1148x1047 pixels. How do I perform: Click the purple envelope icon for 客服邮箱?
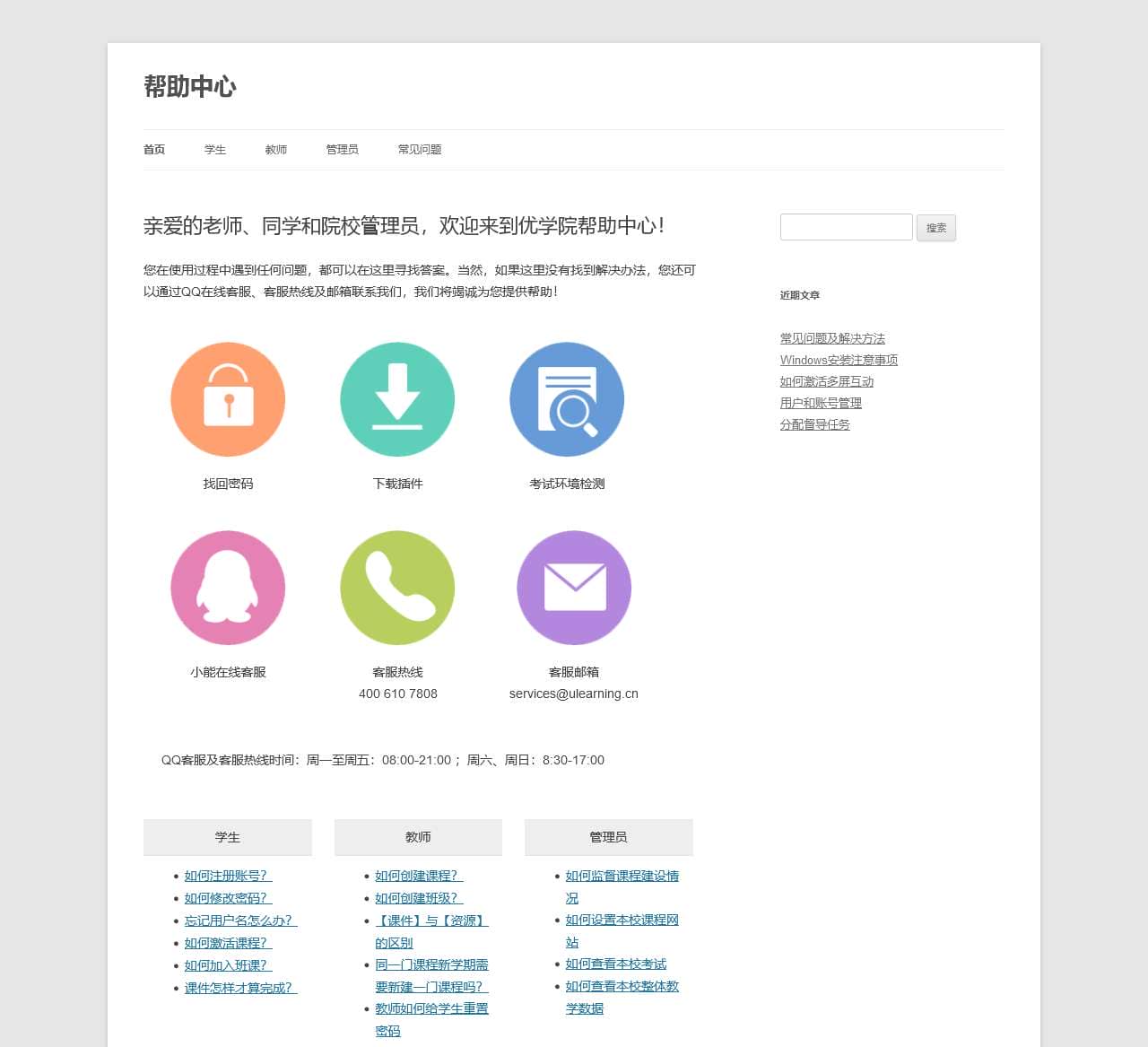pyautogui.click(x=573, y=589)
